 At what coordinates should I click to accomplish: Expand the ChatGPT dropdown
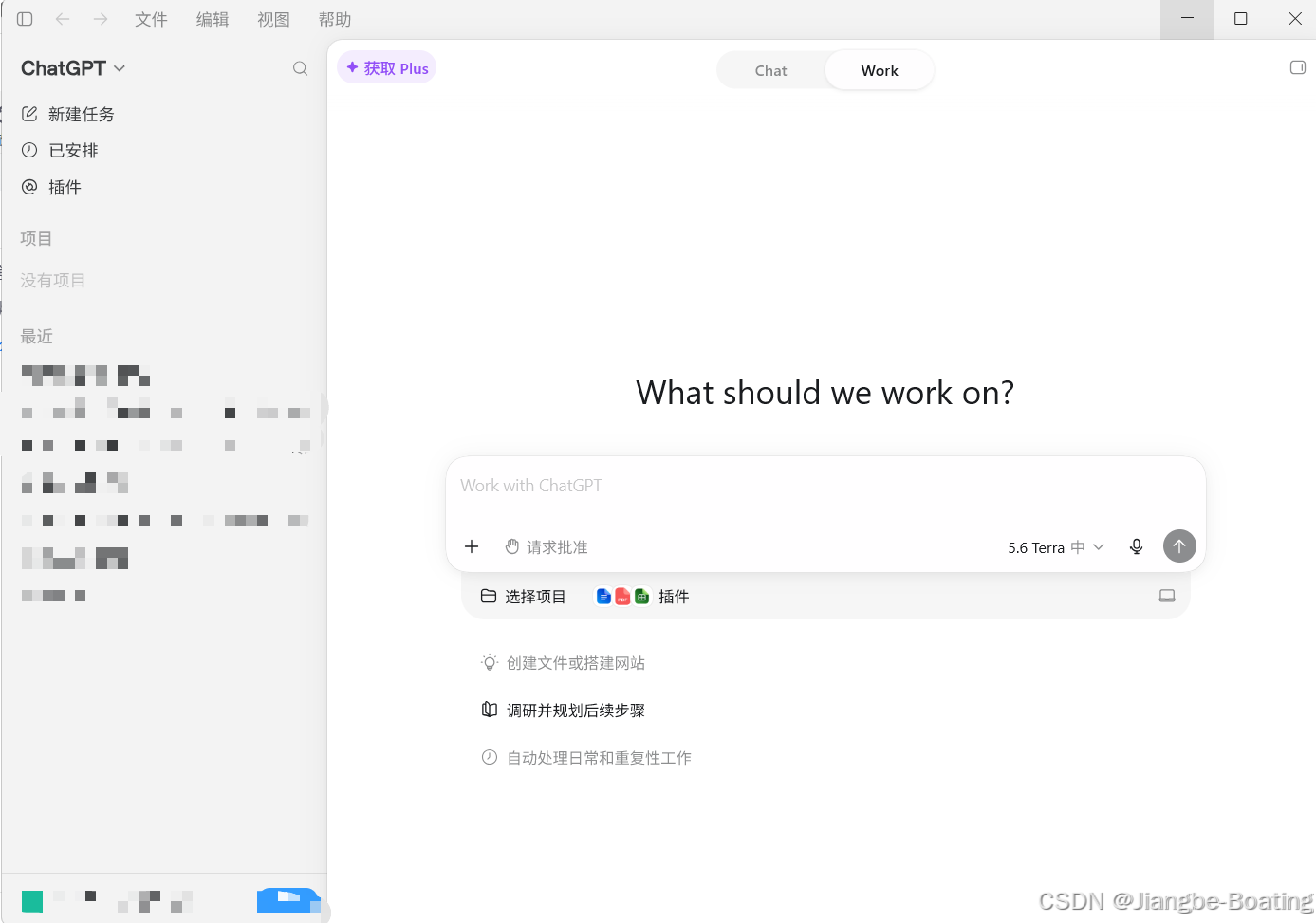pos(73,68)
